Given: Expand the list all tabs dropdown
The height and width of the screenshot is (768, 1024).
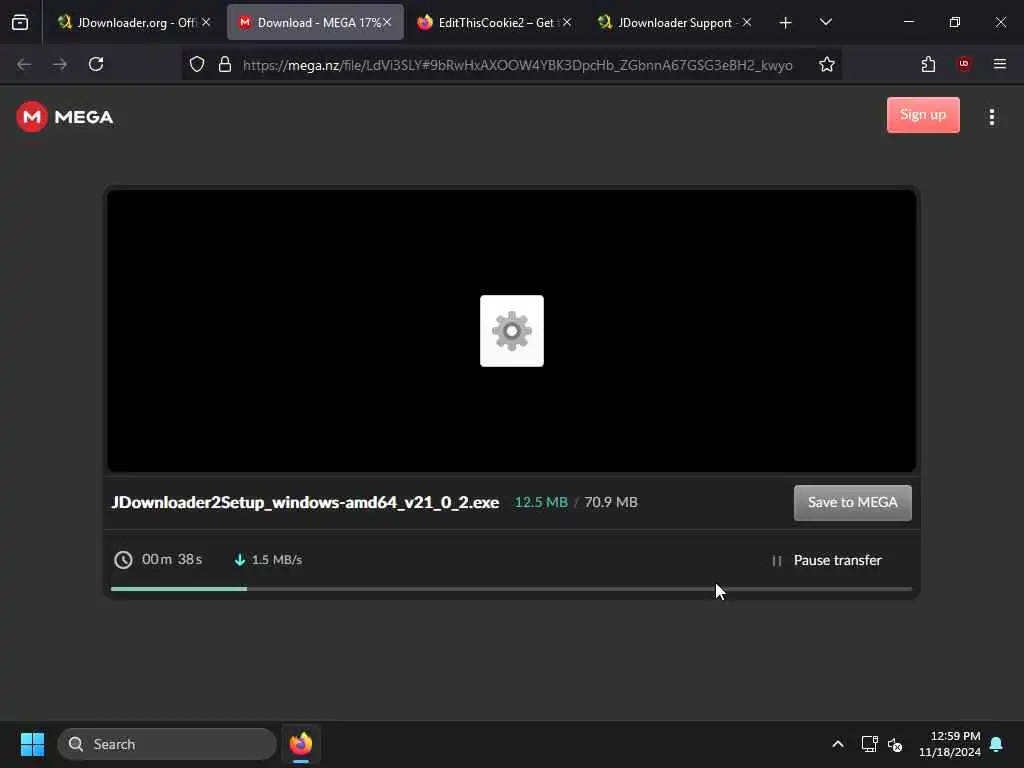Looking at the screenshot, I should point(825,22).
